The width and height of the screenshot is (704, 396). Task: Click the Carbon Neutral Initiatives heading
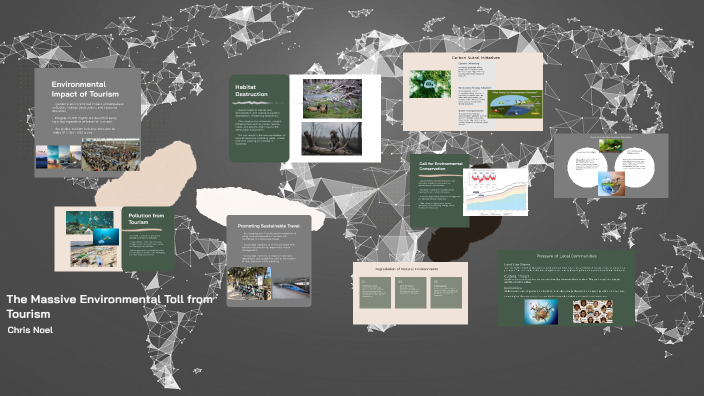(x=475, y=57)
